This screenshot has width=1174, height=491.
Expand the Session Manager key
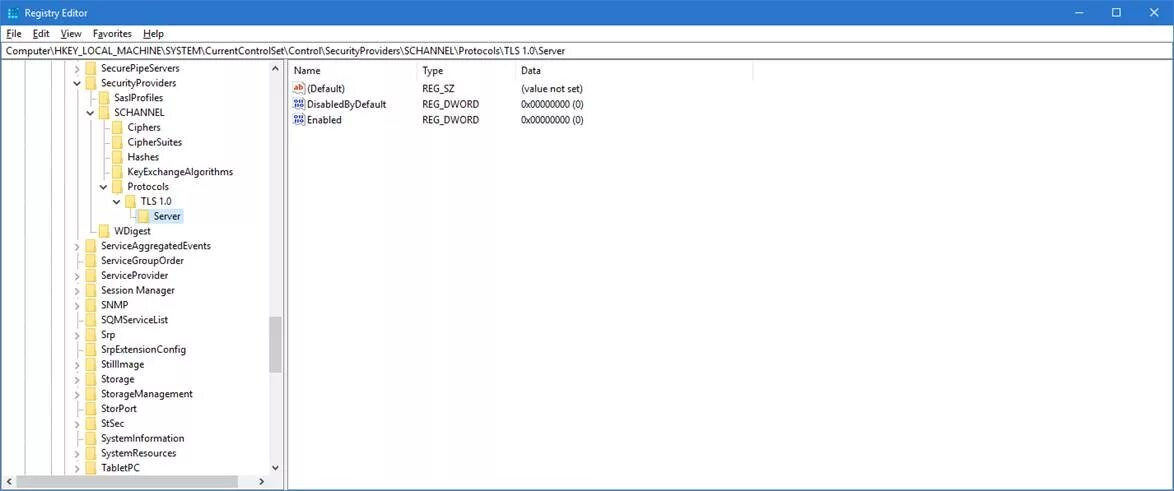[76, 290]
